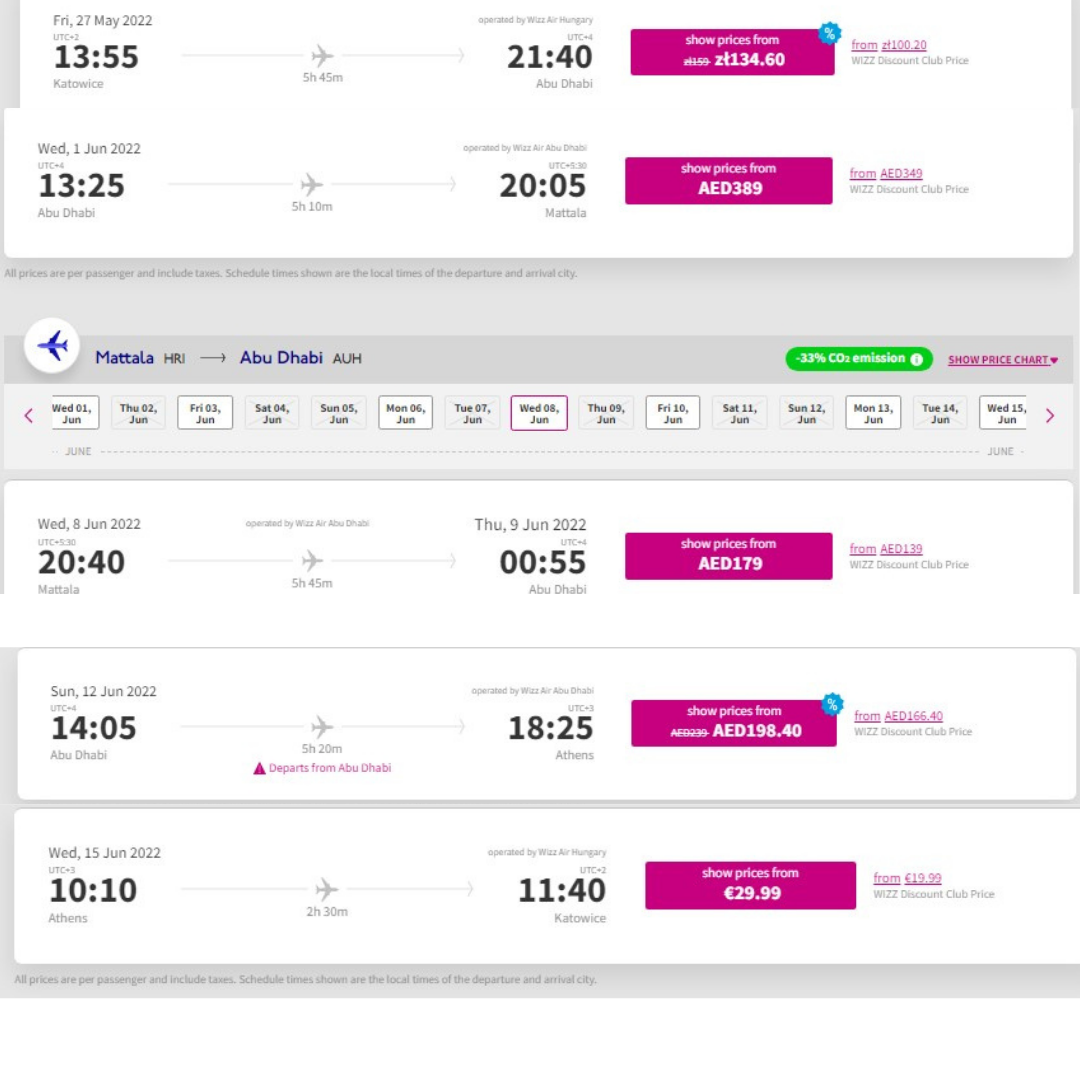1080x1080 pixels.
Task: Click the Departs from Abu Dhabi warning icon
Action: pyautogui.click(x=259, y=769)
